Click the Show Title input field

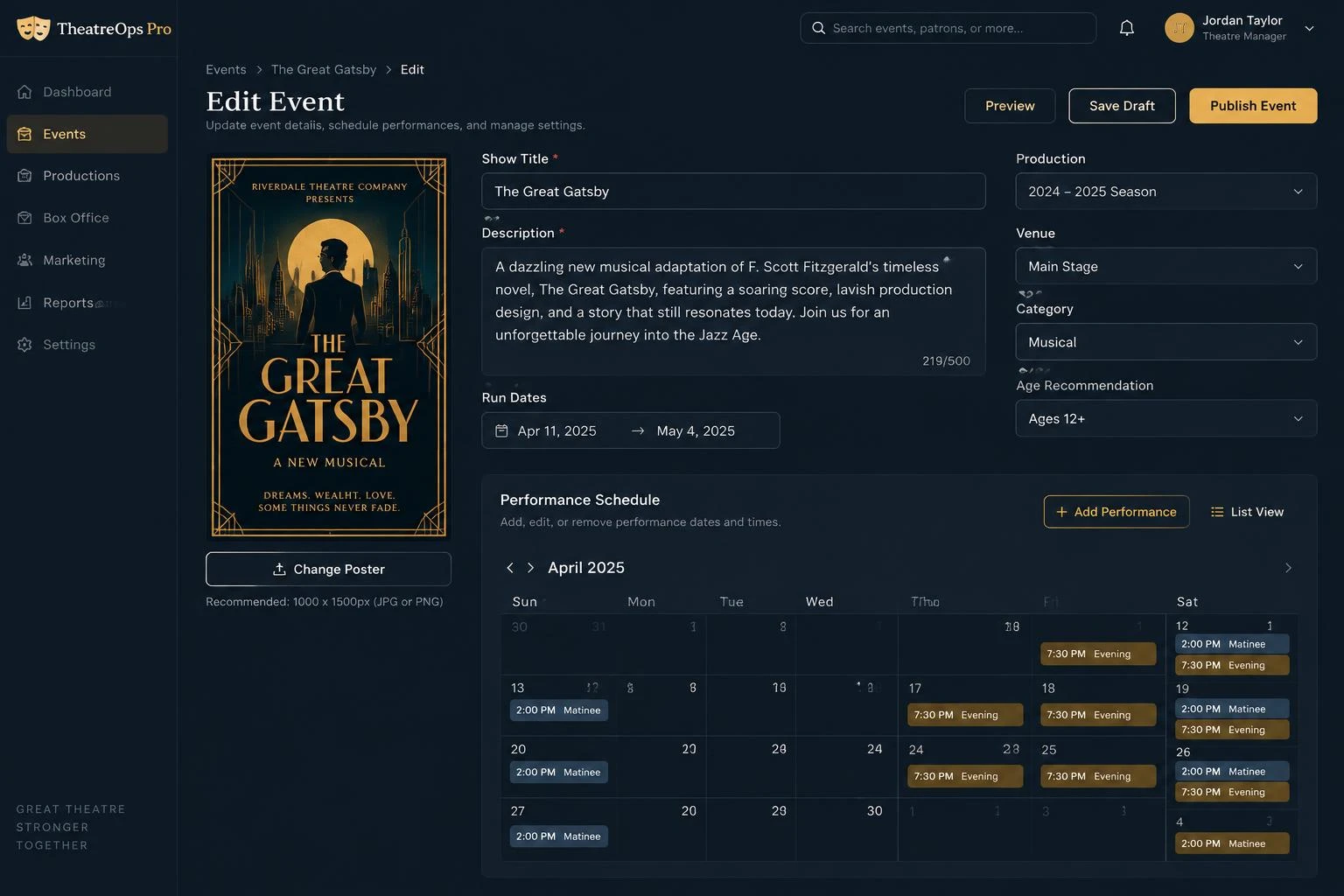(733, 192)
